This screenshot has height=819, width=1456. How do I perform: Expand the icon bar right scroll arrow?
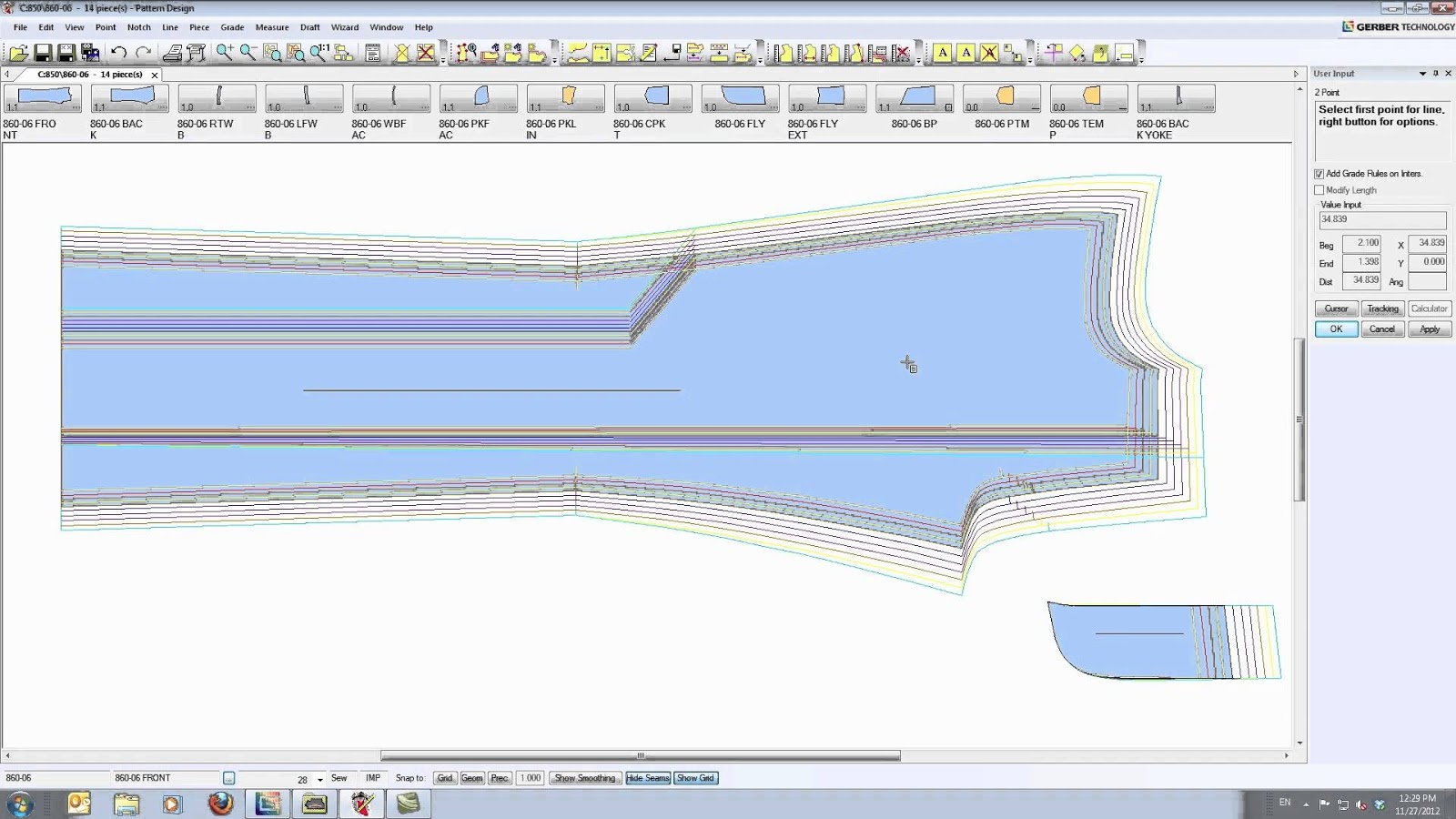tap(1296, 74)
